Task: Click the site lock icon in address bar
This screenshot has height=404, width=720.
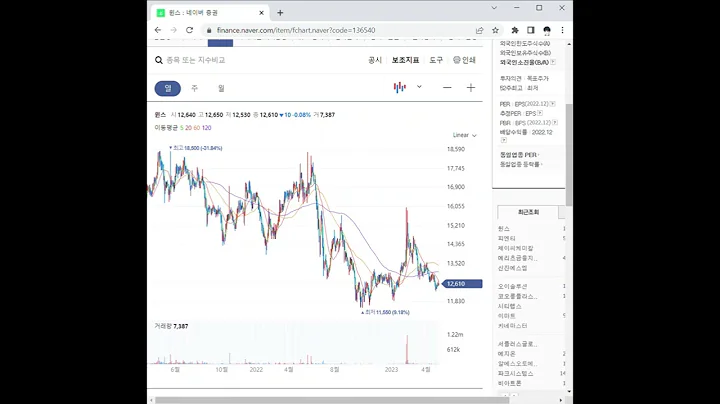Action: coord(209,30)
